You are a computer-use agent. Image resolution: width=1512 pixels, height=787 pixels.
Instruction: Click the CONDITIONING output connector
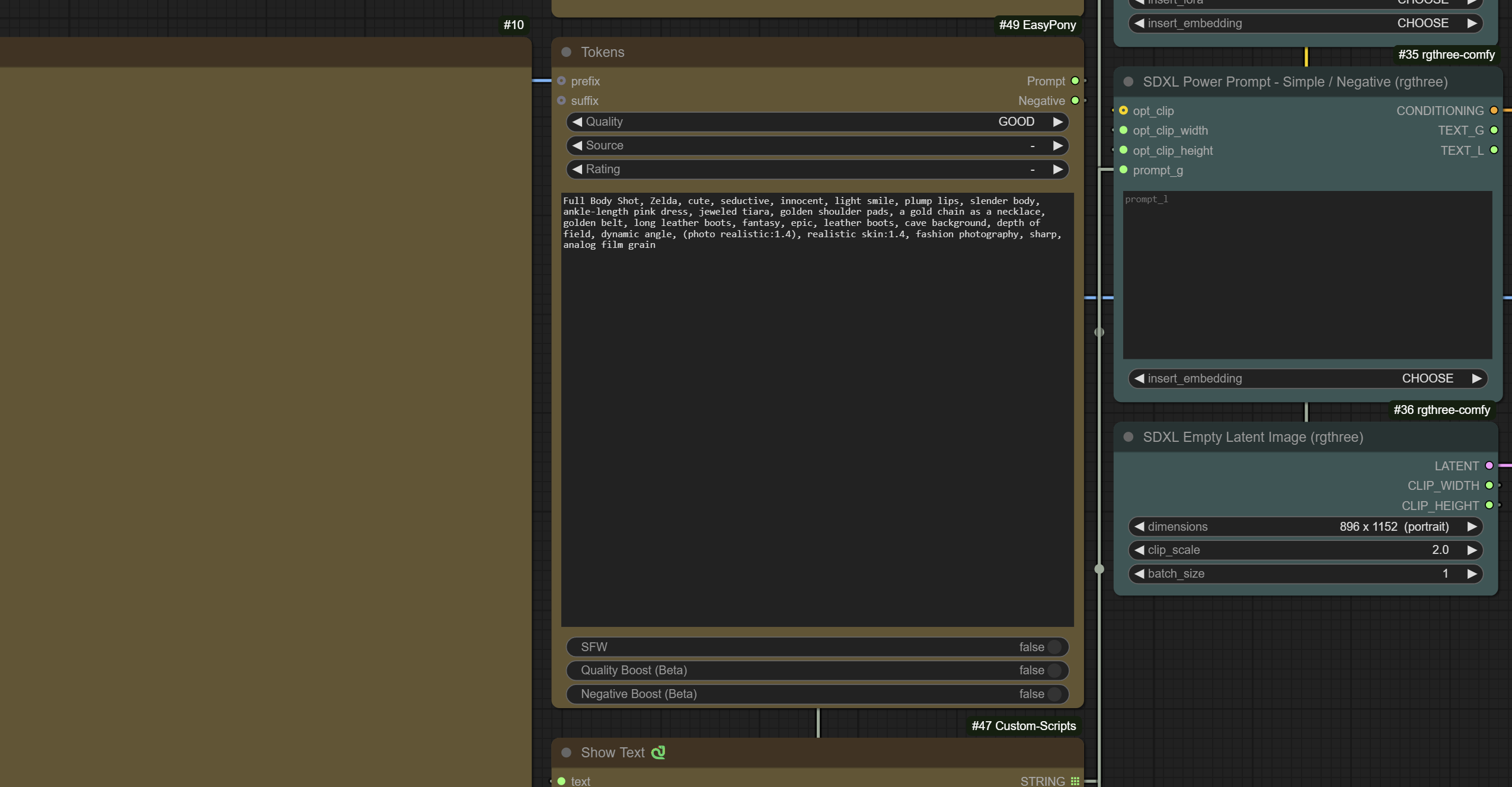click(1494, 110)
